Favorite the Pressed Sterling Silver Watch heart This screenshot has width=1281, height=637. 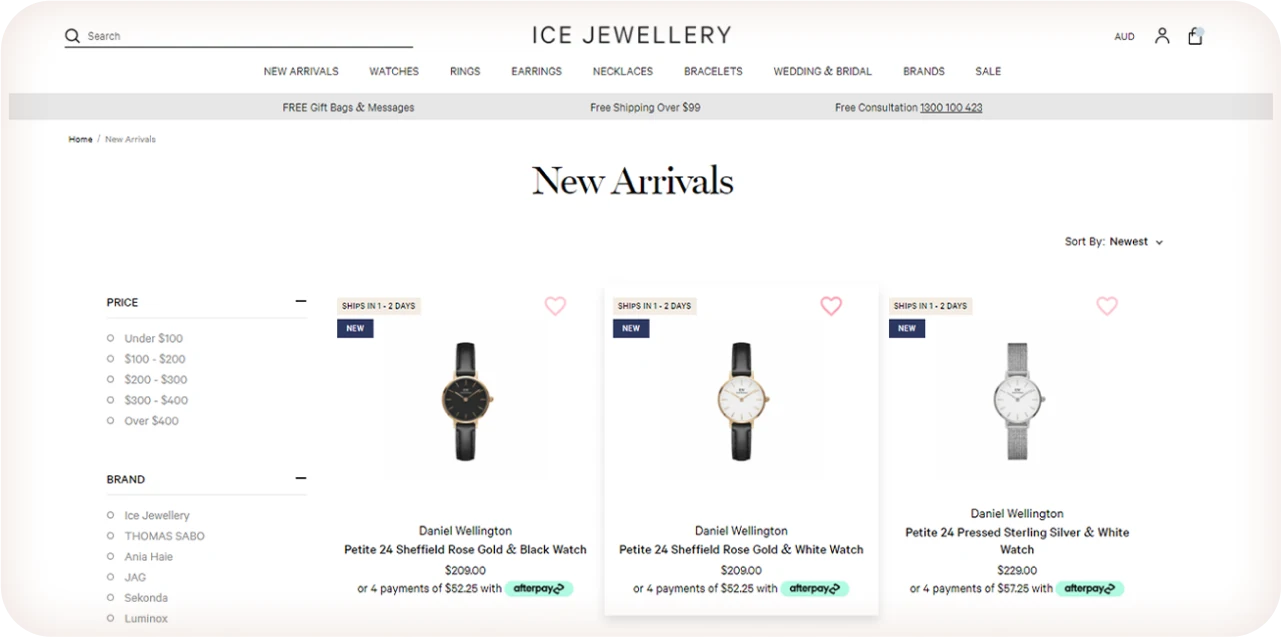1107,306
